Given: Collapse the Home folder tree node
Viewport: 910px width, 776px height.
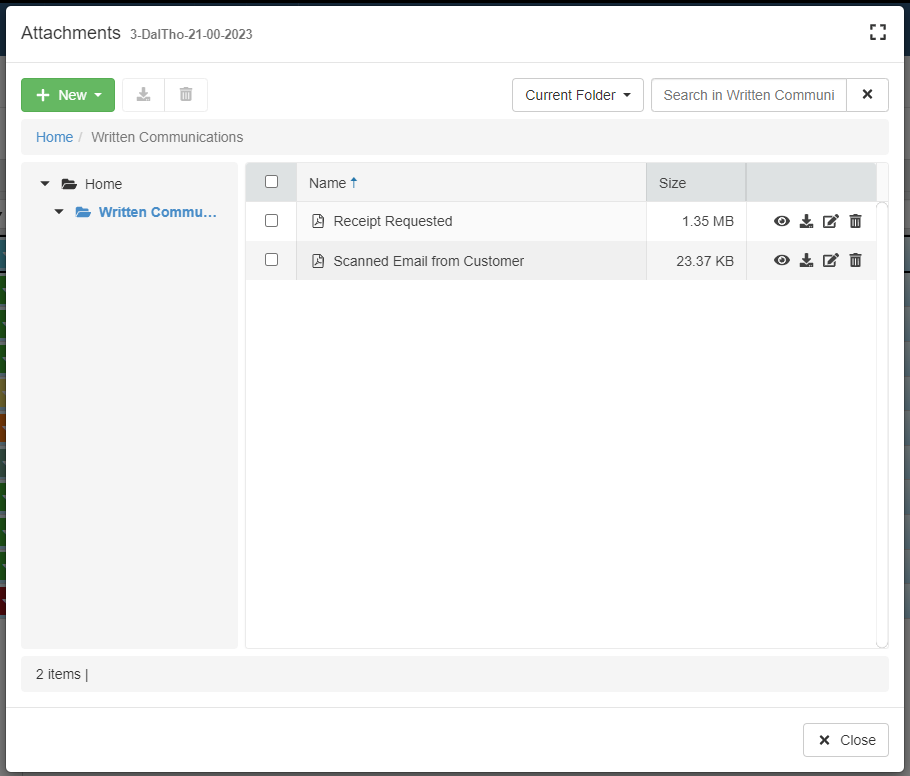Looking at the screenshot, I should 45,184.
